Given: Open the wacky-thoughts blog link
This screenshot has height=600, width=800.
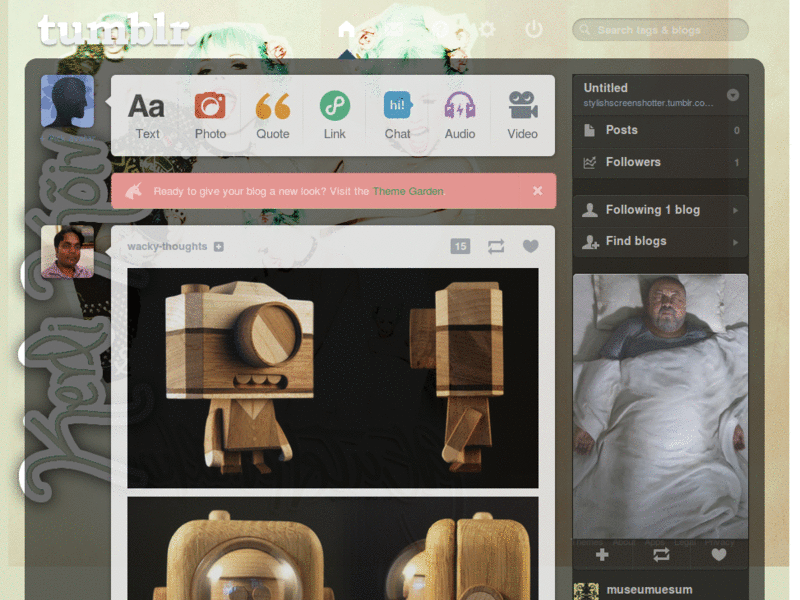Looking at the screenshot, I should pos(167,246).
